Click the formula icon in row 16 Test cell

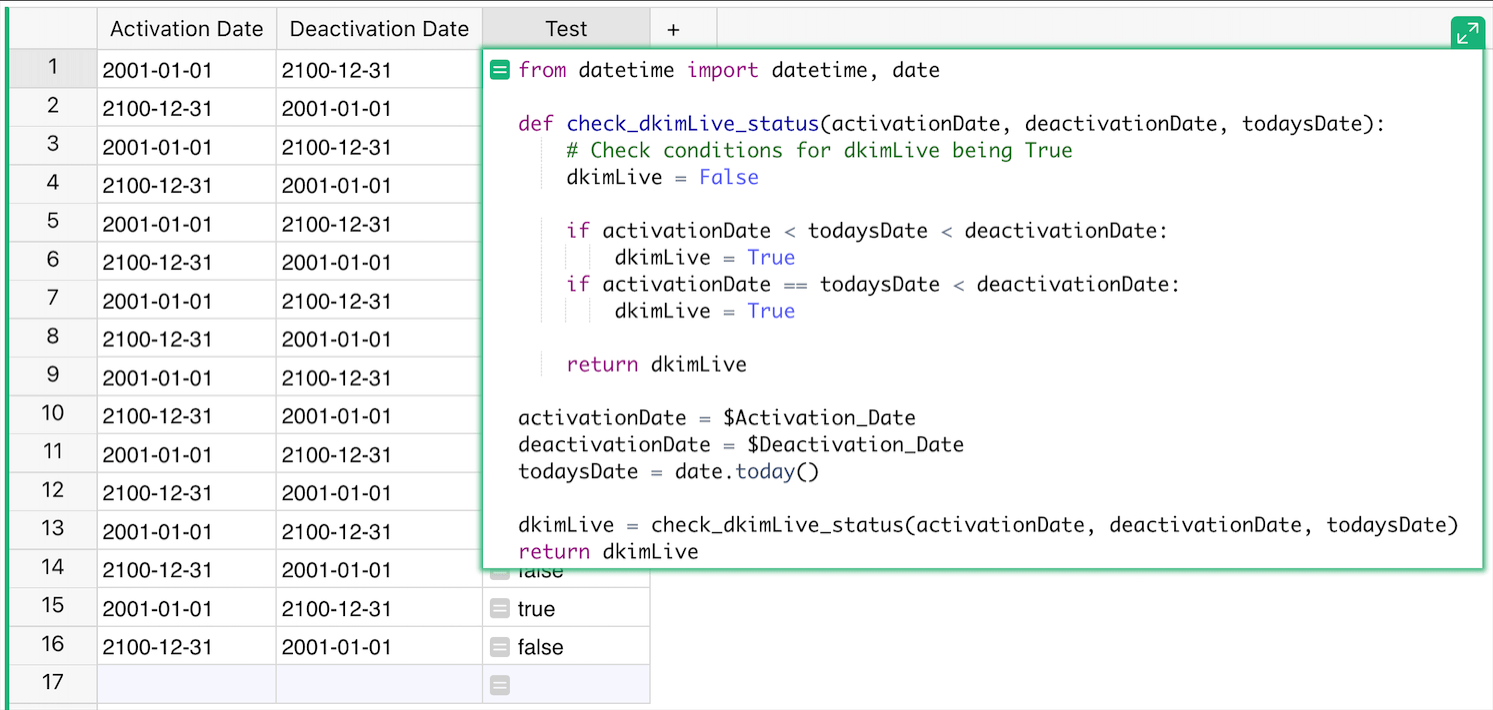tap(500, 647)
